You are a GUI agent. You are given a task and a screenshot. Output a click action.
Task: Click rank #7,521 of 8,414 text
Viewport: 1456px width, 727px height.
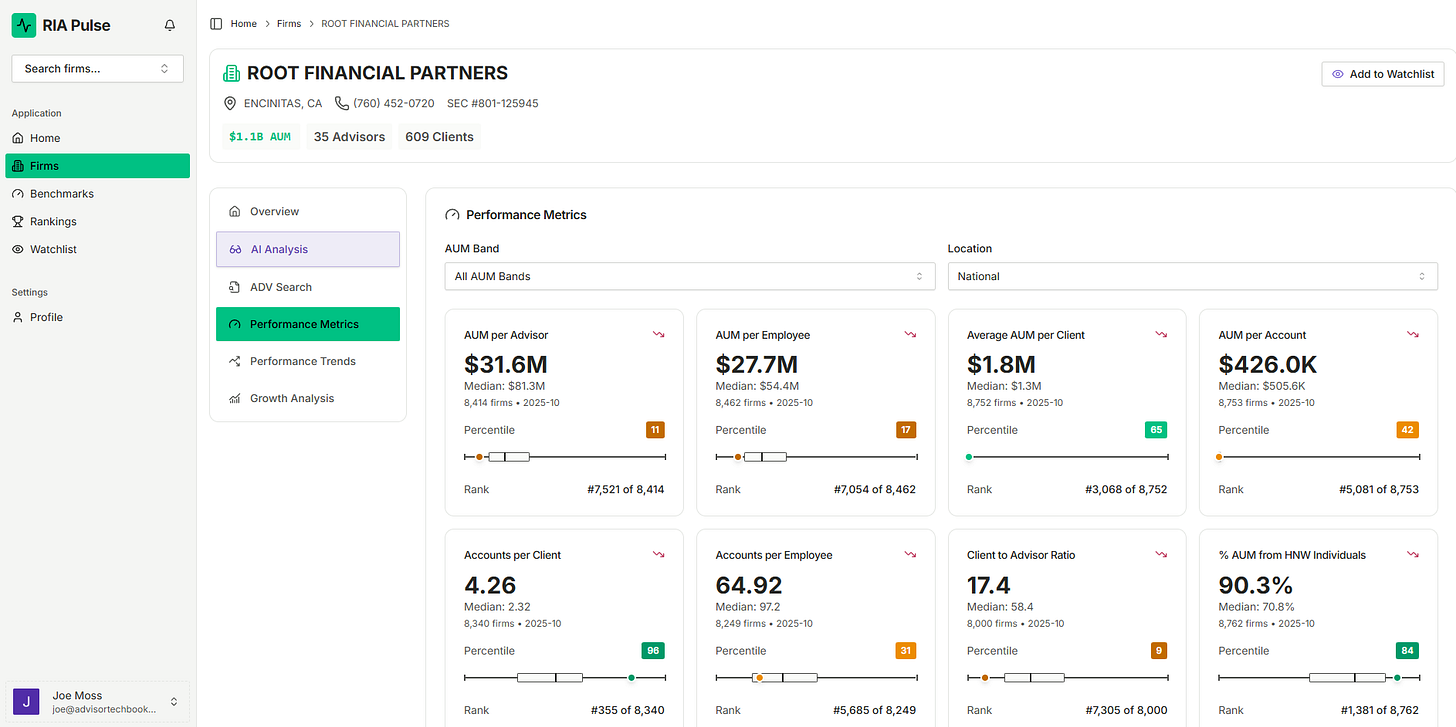coord(625,490)
